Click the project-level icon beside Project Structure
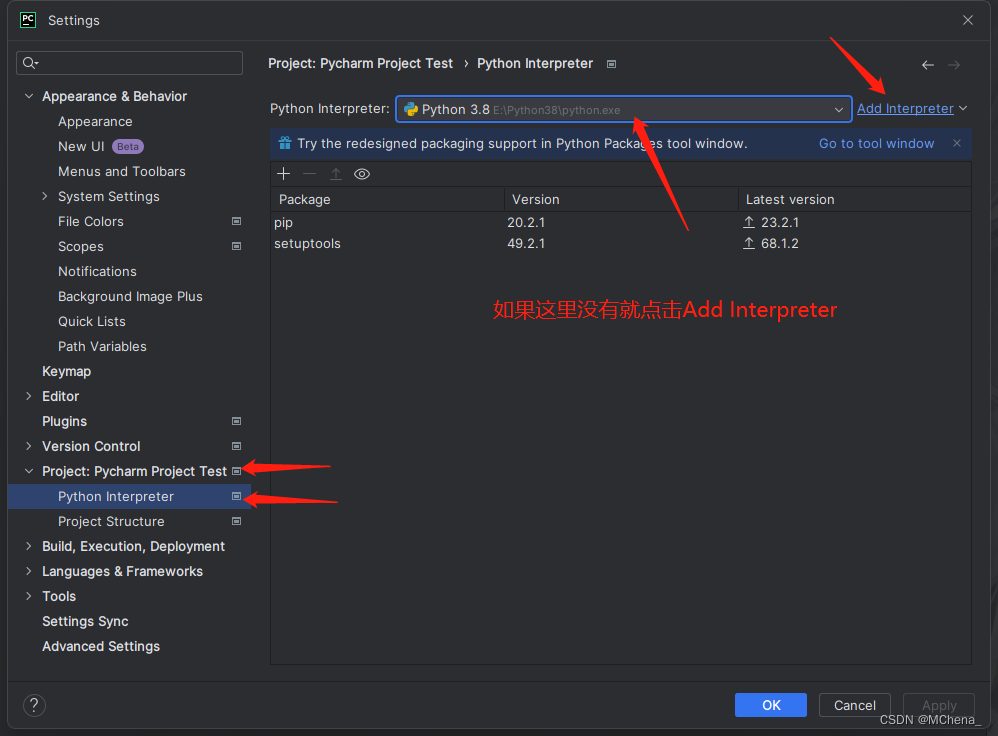Screen dimensions: 998x736 coord(236,521)
